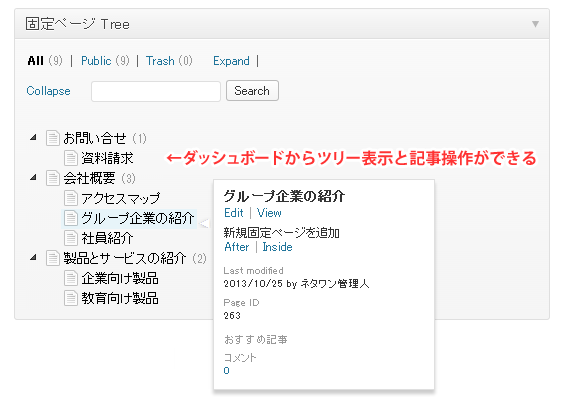Collapse the 会社概要 tree node
The height and width of the screenshot is (401, 567).
coord(34,177)
